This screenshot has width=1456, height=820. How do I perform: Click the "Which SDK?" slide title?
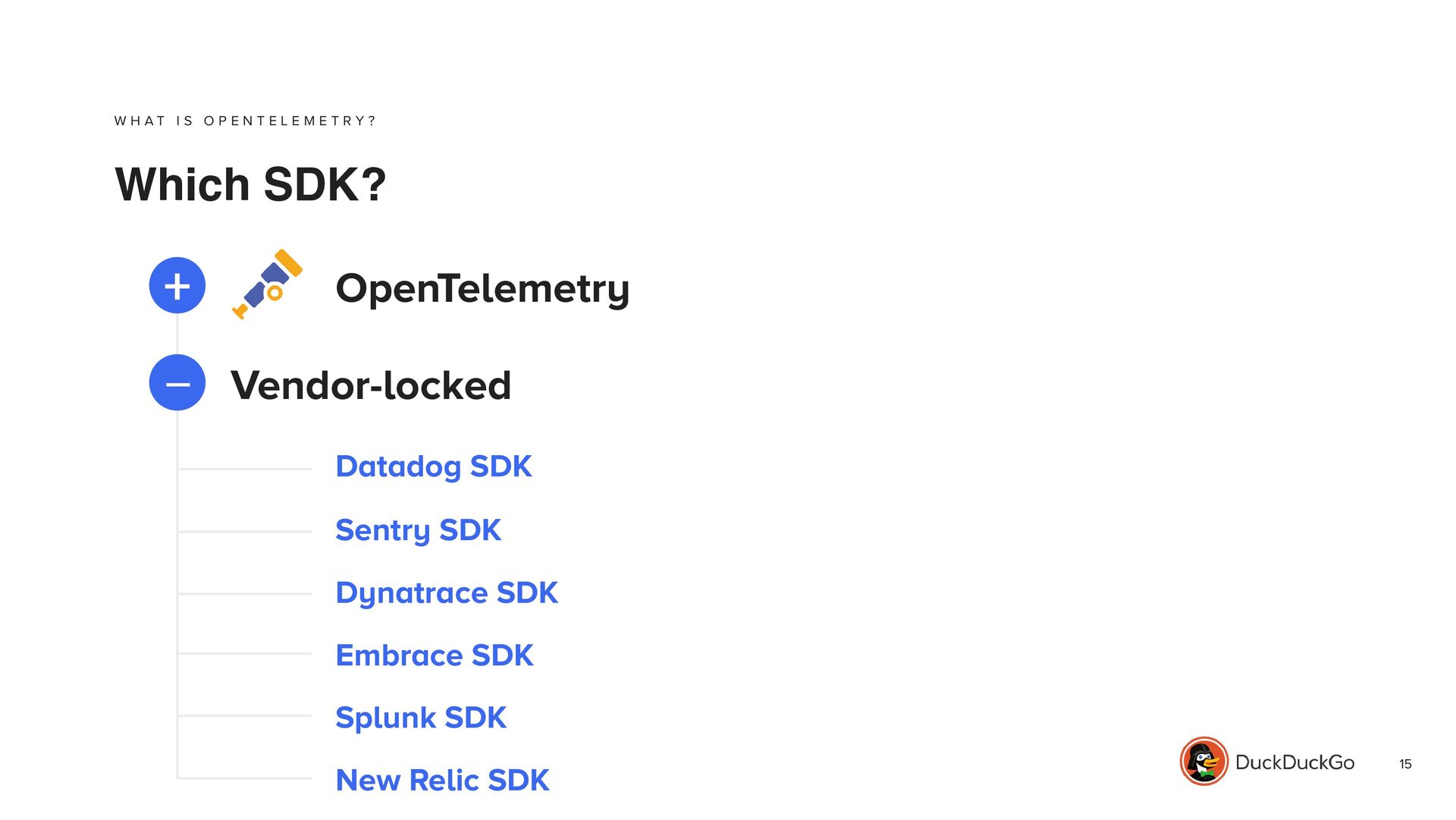[x=250, y=184]
